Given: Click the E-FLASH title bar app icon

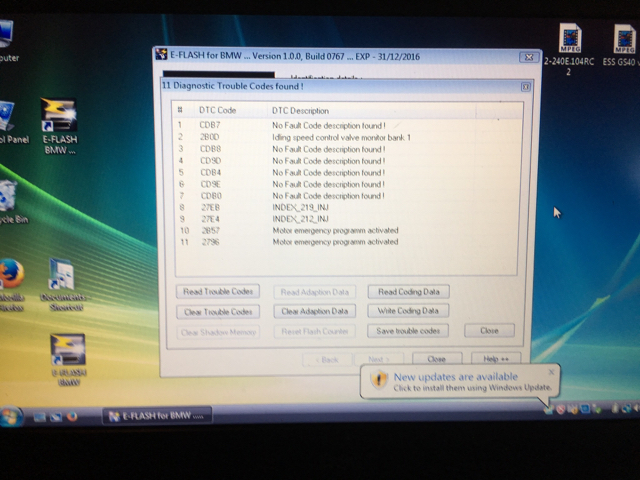Looking at the screenshot, I should [161, 54].
